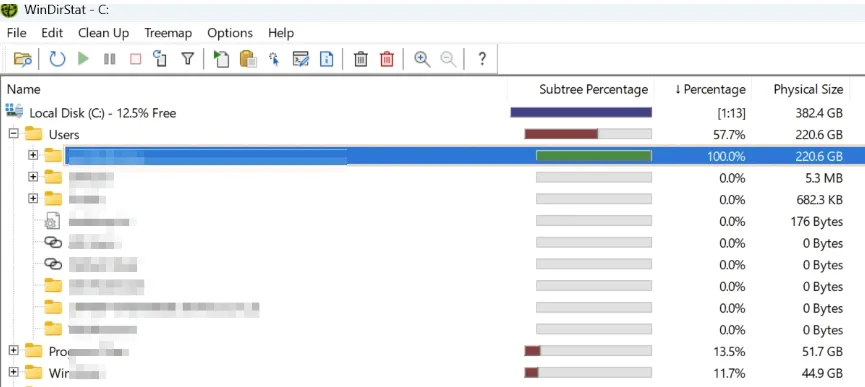Open the Clean Up menu
865x387 pixels.
103,33
